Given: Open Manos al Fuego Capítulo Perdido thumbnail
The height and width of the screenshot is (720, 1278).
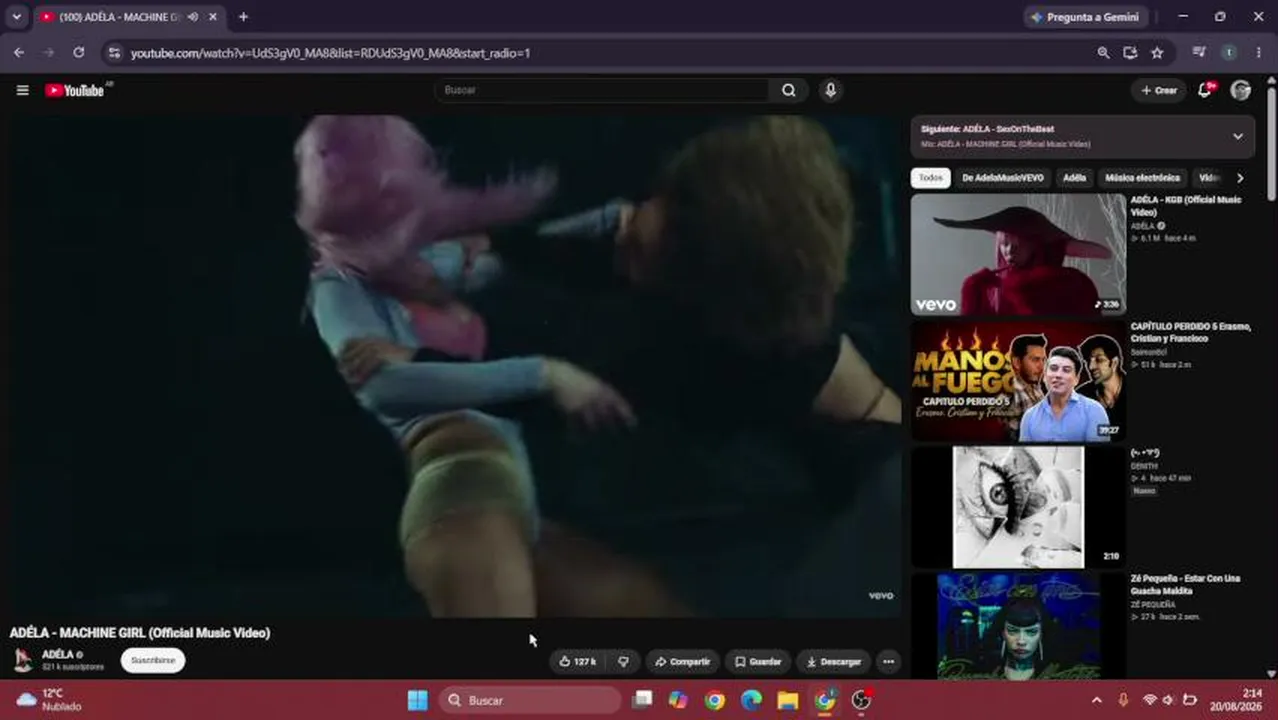Looking at the screenshot, I should point(1018,381).
